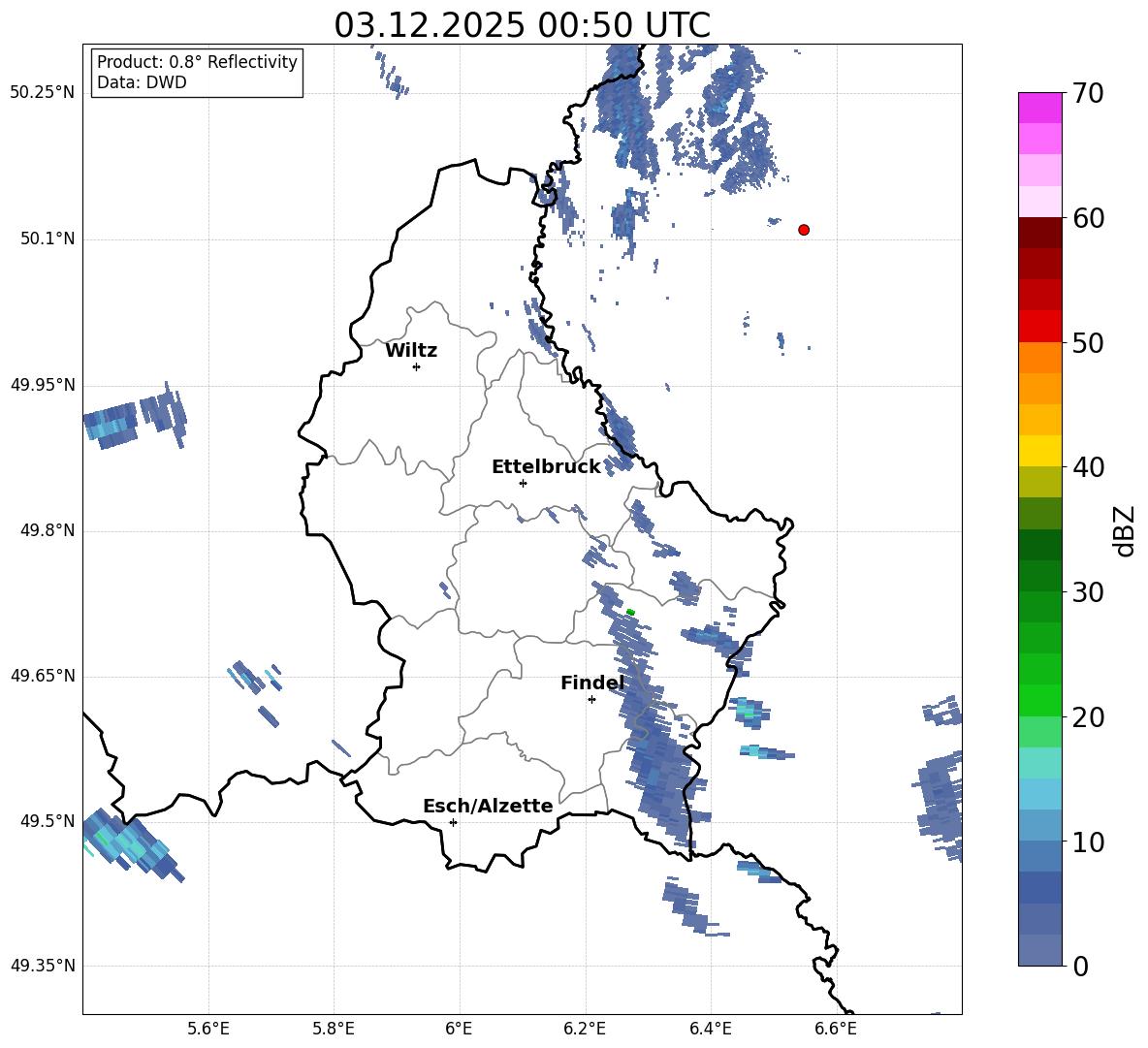Click the magenta swatch atop the colorbar

1039,108
